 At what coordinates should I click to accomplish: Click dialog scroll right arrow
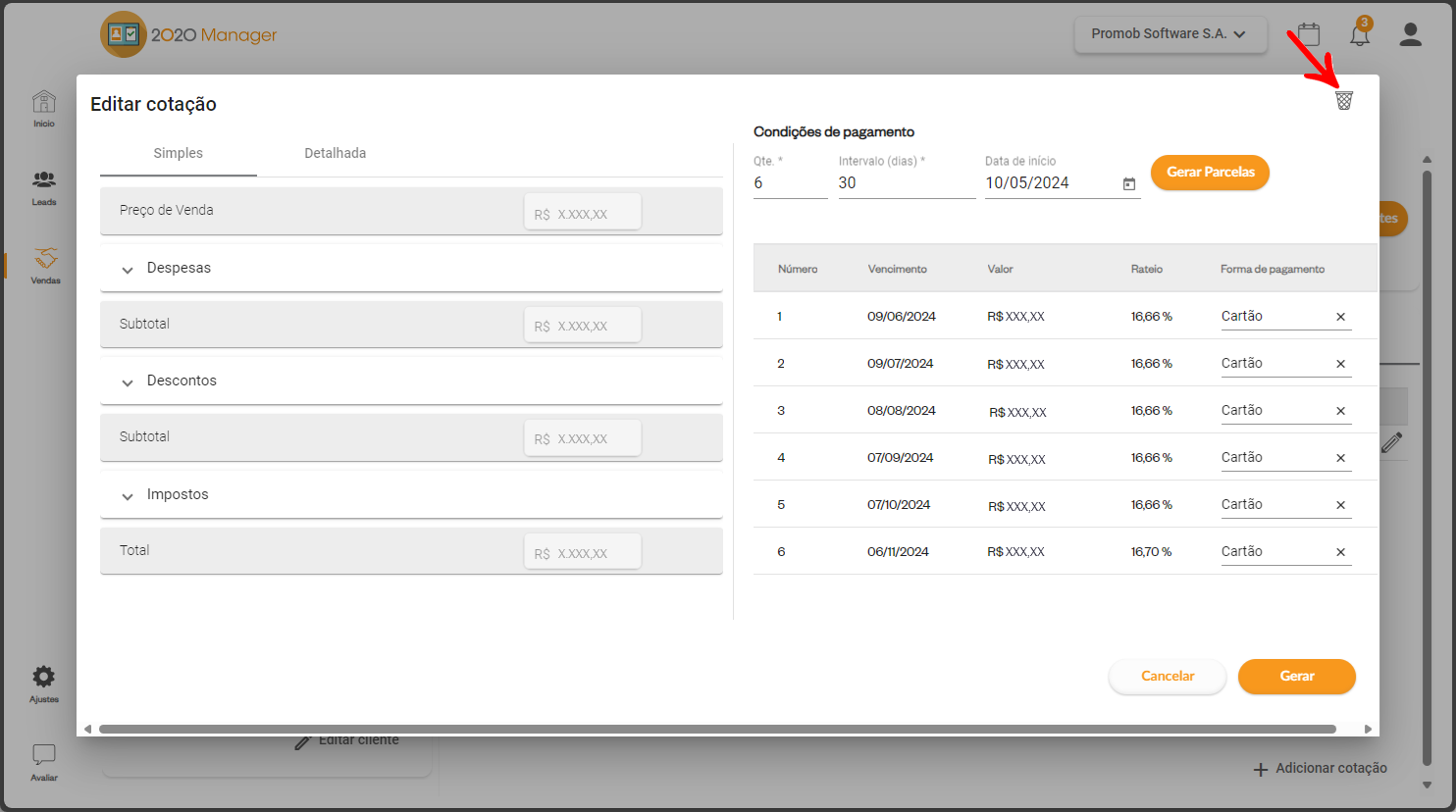(x=1368, y=729)
